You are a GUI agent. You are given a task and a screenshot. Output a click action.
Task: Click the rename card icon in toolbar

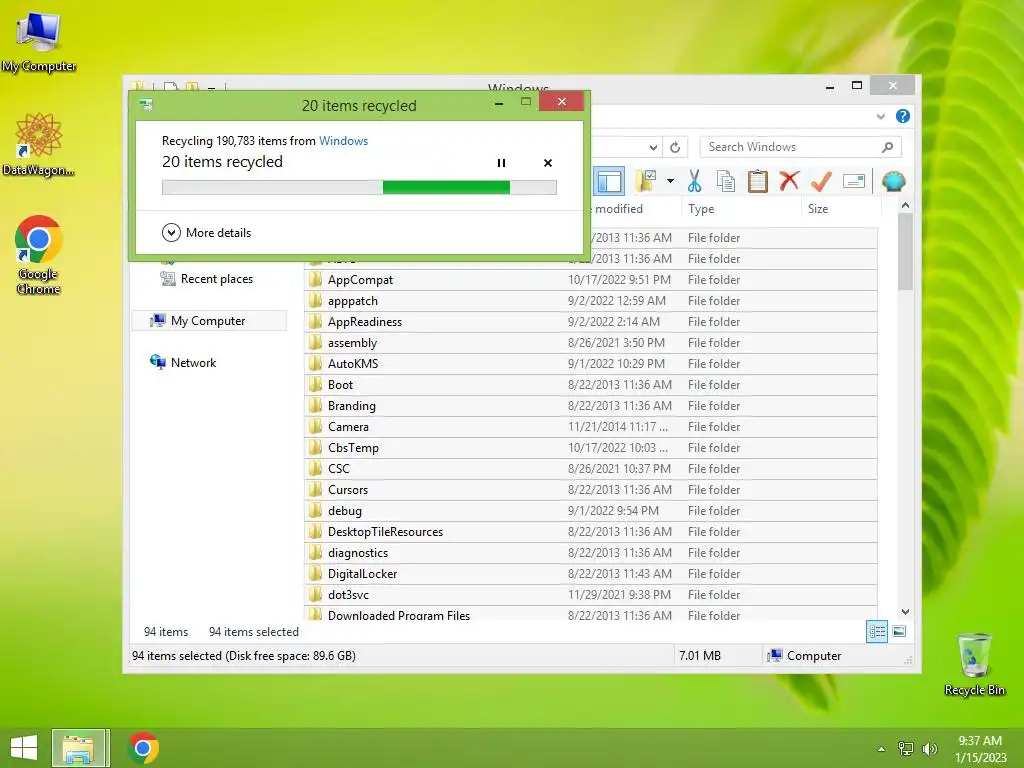tap(854, 181)
